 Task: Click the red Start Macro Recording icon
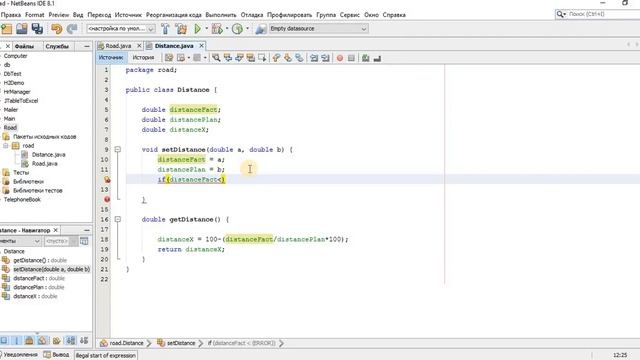[x=340, y=58]
